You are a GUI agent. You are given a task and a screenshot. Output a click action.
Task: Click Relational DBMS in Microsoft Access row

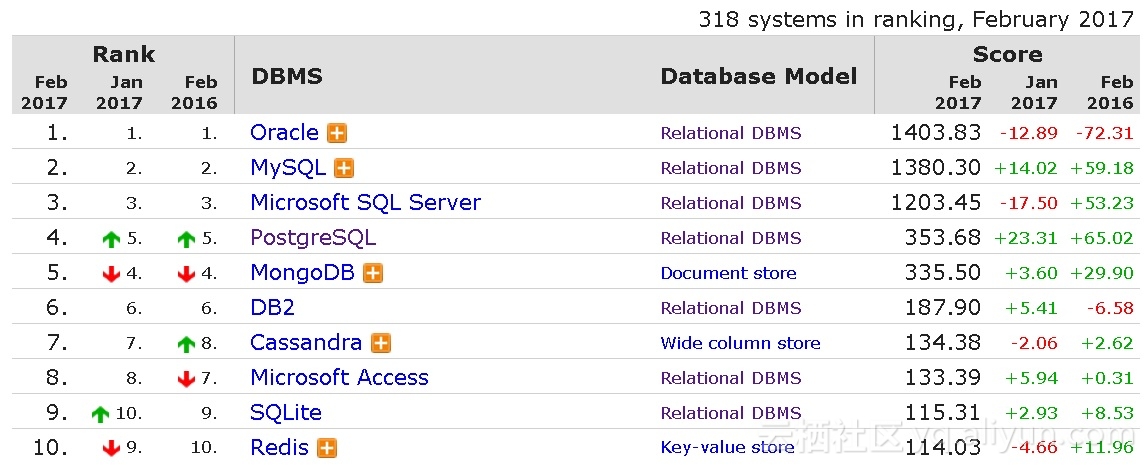click(731, 378)
